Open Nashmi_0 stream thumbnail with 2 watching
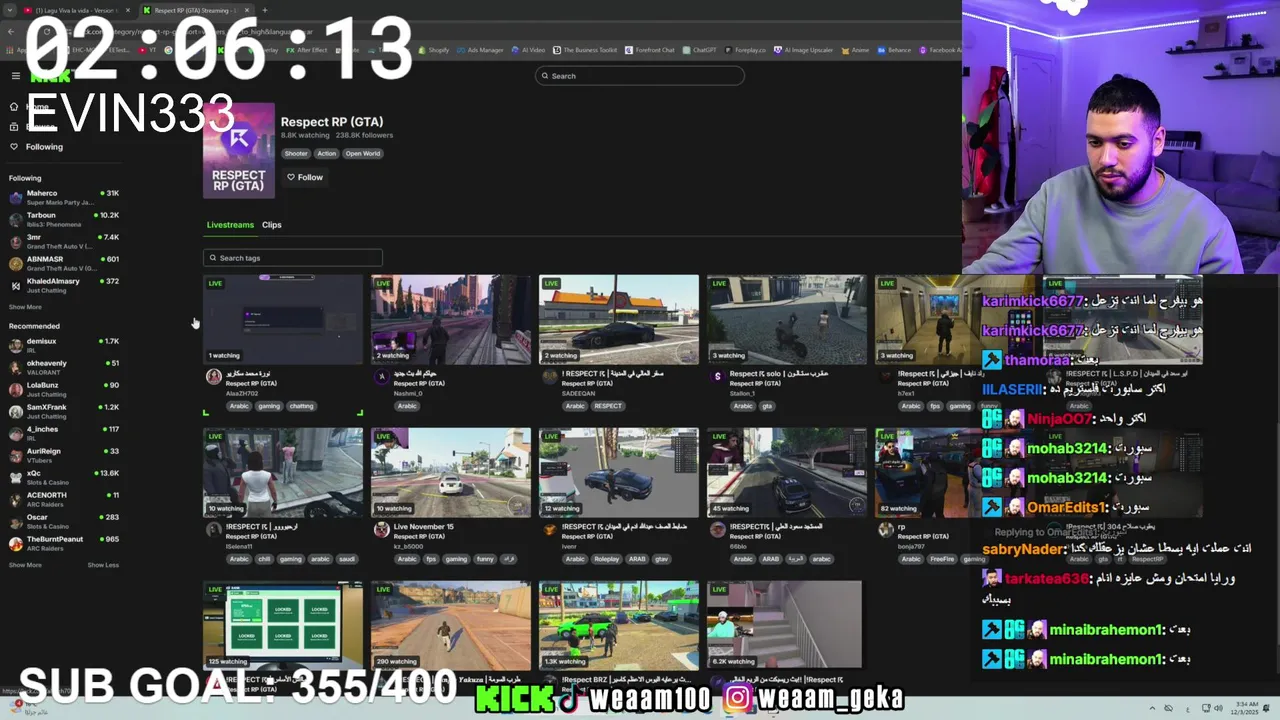Image resolution: width=1280 pixels, height=720 pixels. pyautogui.click(x=451, y=319)
